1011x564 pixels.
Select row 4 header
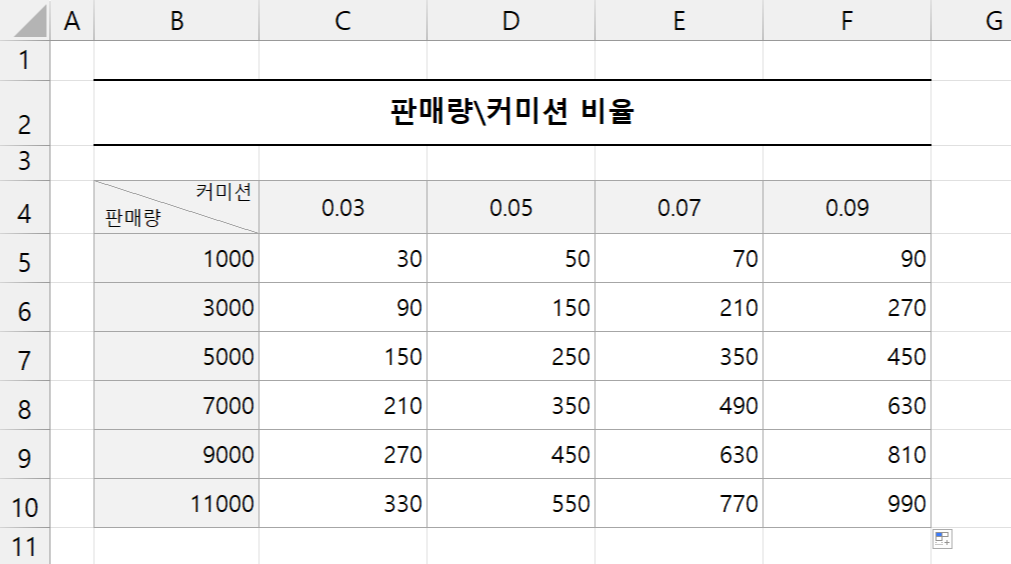coord(25,208)
